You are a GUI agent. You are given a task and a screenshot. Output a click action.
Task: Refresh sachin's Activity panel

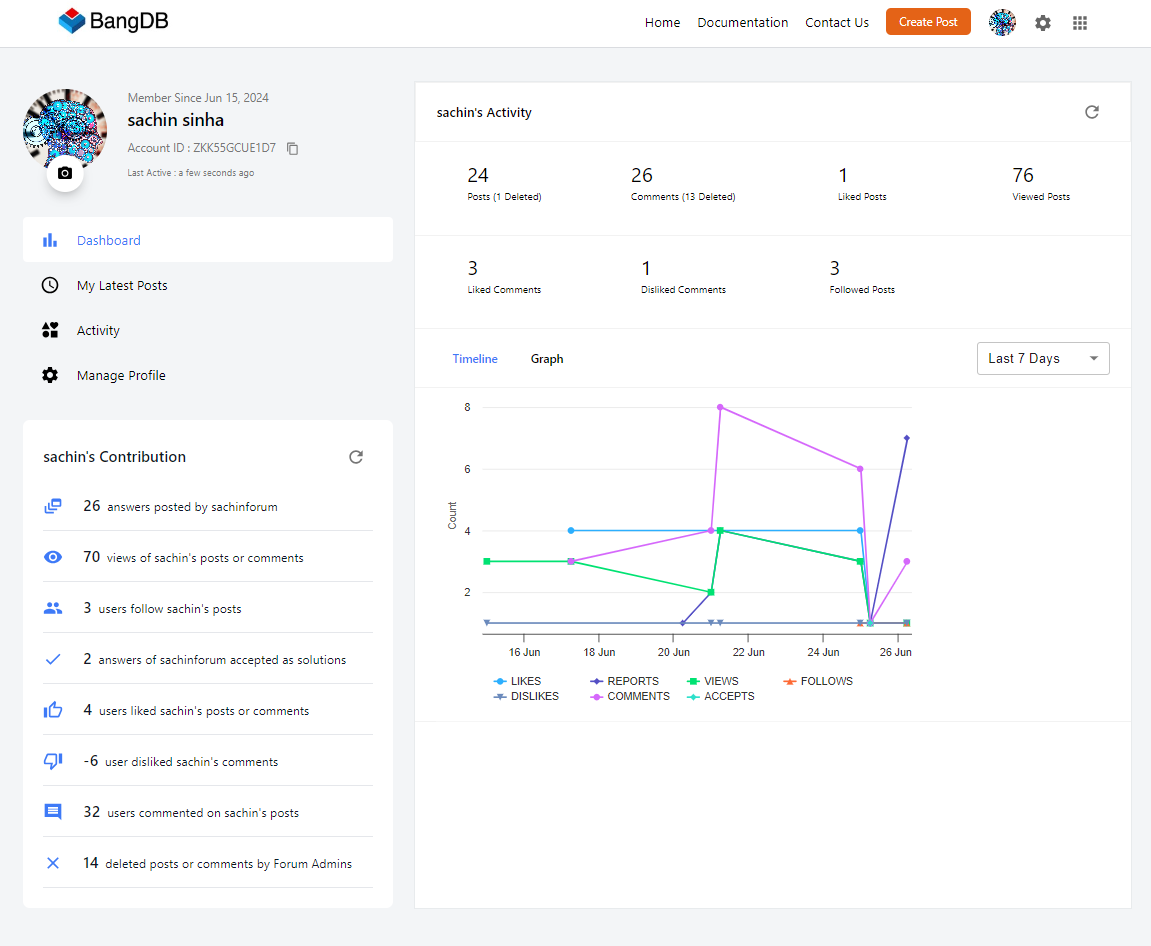pos(1092,112)
